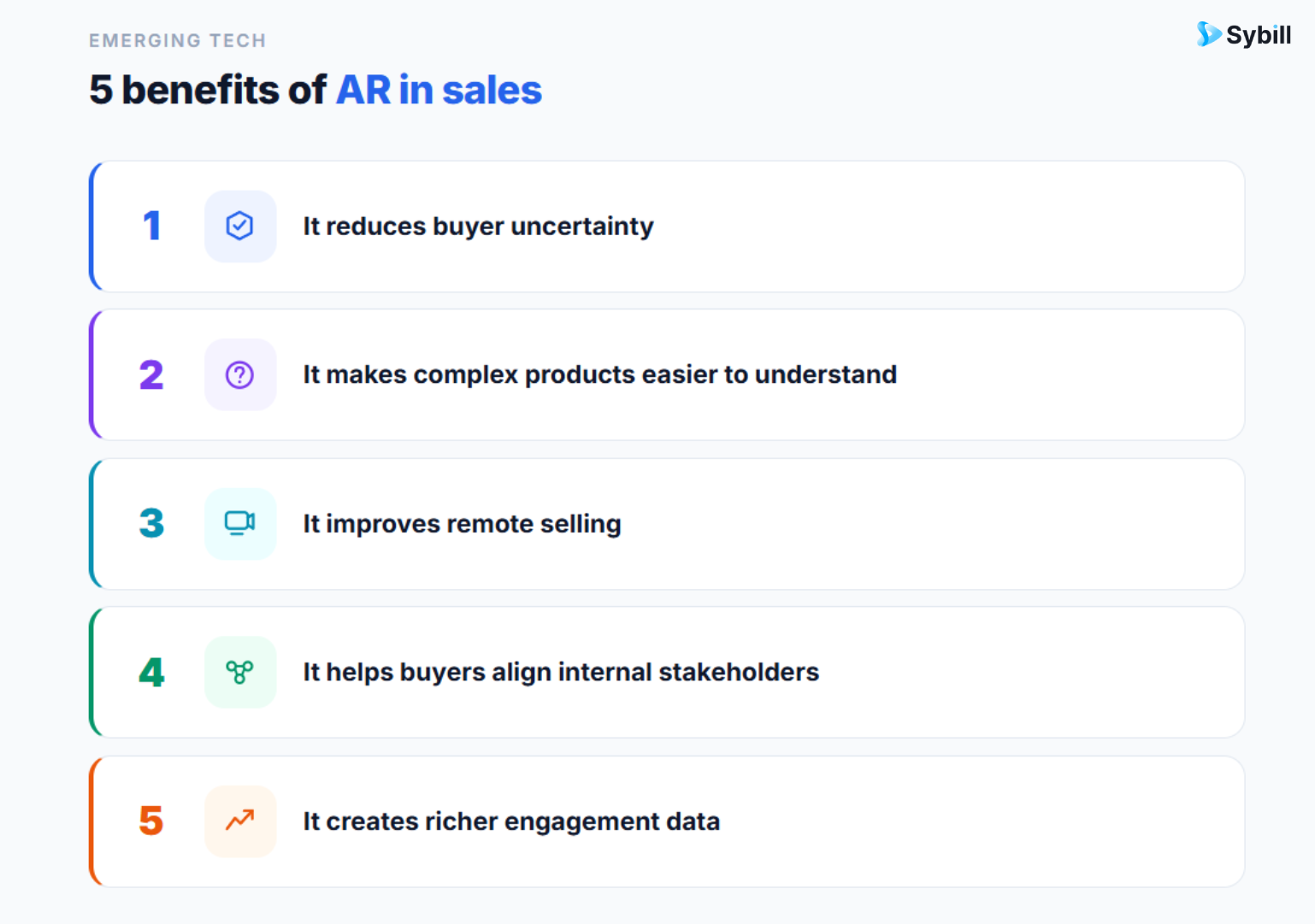Screen dimensions: 1315x924
Task: Click the purple number 2
Action: [x=151, y=374]
